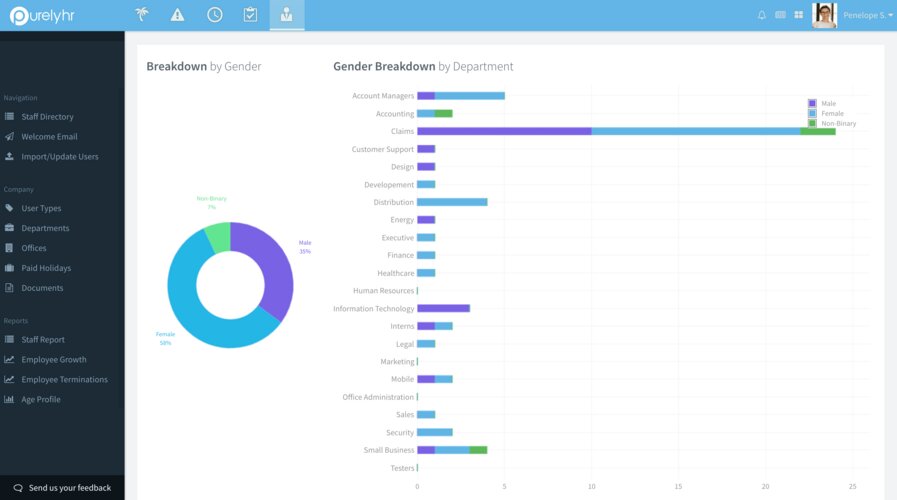Open the Paid Holidays page

(46, 268)
